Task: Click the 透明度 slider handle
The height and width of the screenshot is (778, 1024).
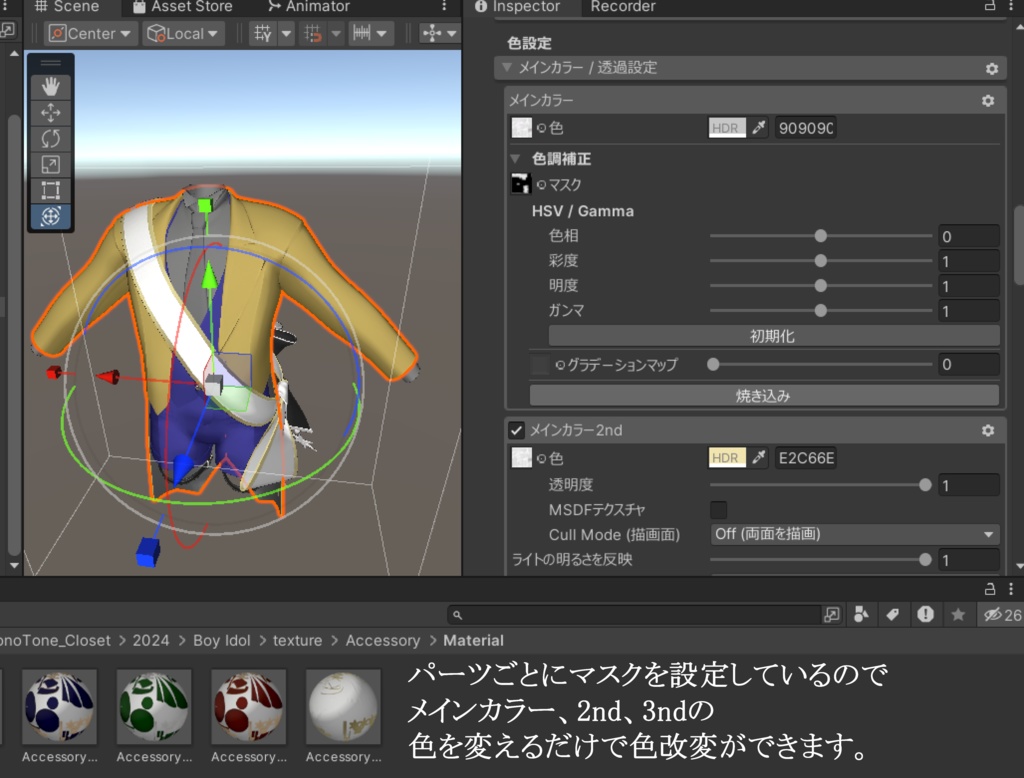Action: [x=925, y=485]
